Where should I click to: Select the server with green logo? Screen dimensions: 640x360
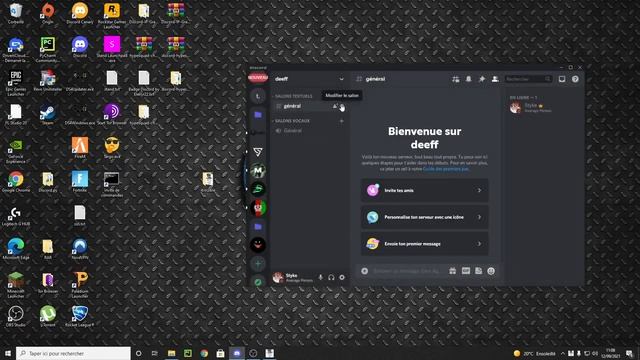point(258,189)
